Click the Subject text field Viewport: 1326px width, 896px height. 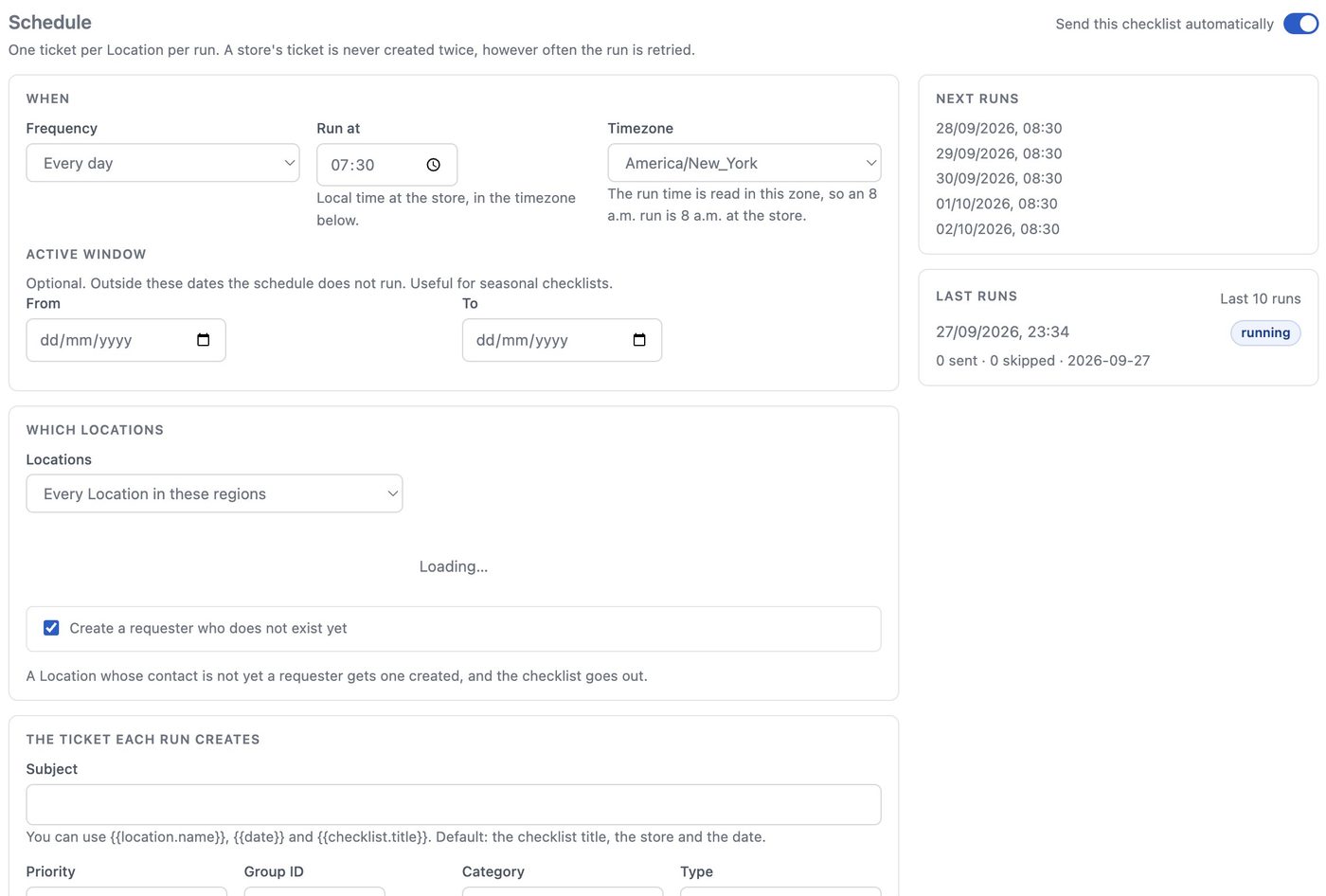point(454,804)
